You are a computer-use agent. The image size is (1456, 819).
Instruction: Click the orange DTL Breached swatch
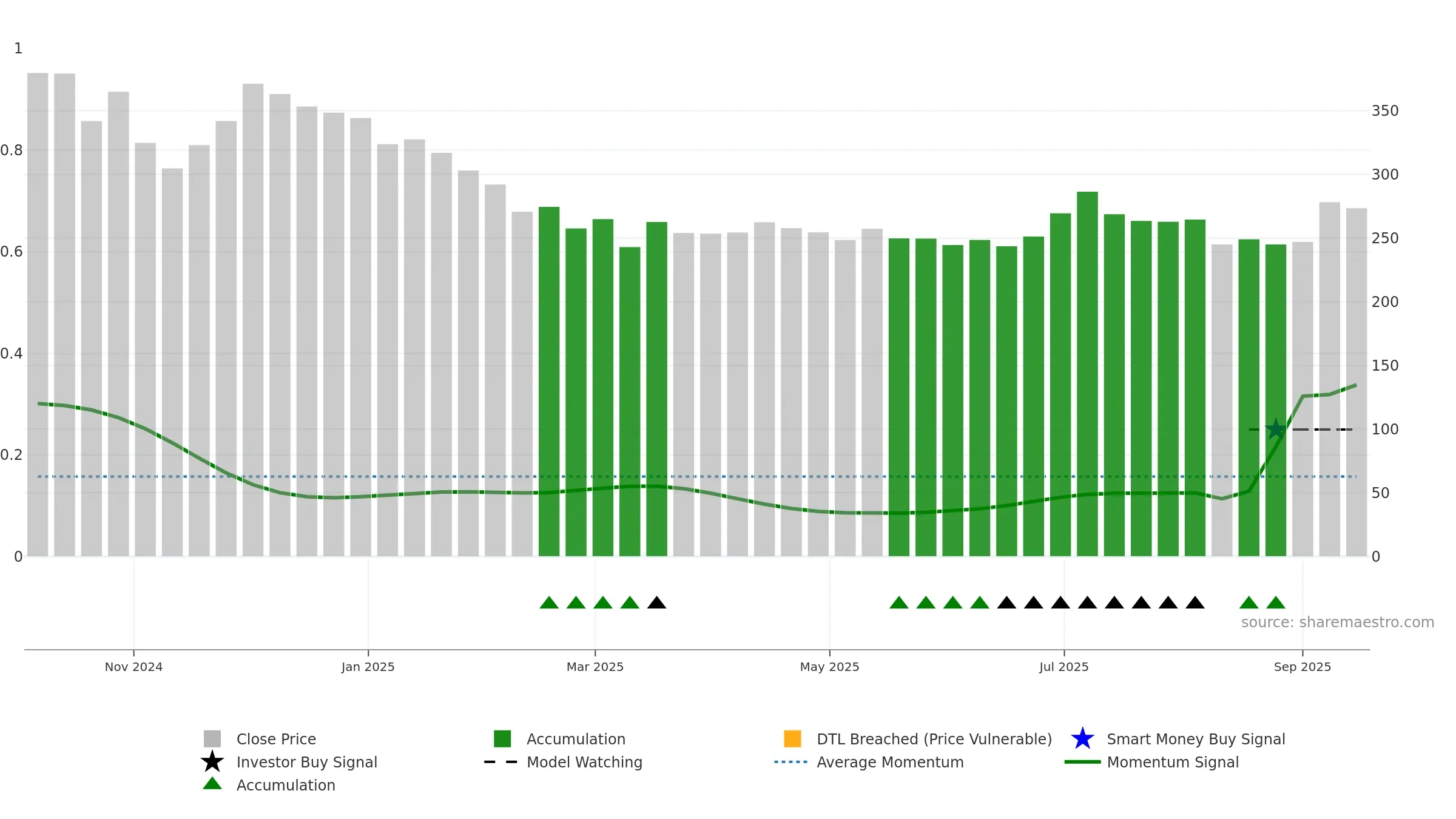[792, 739]
